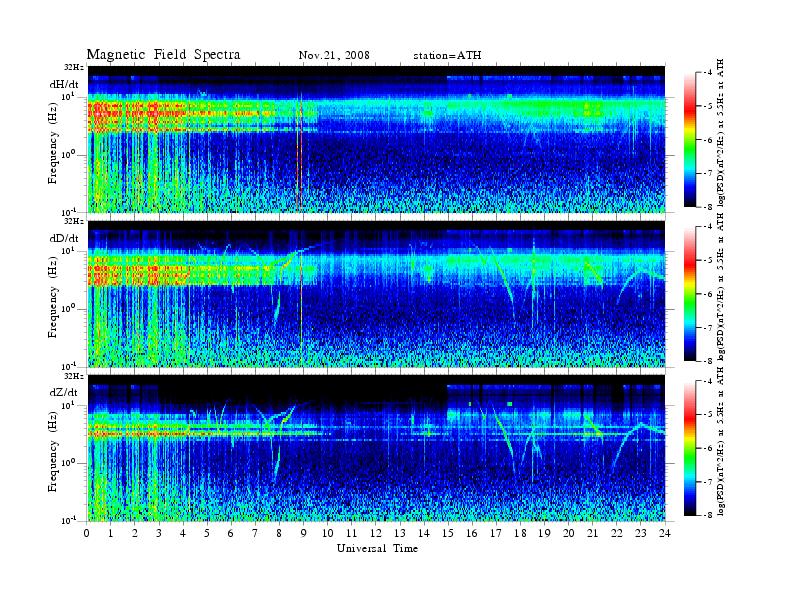Viewport: 792px width, 612px height.
Task: Click hour tick label '11' on time axis
Action: point(352,533)
